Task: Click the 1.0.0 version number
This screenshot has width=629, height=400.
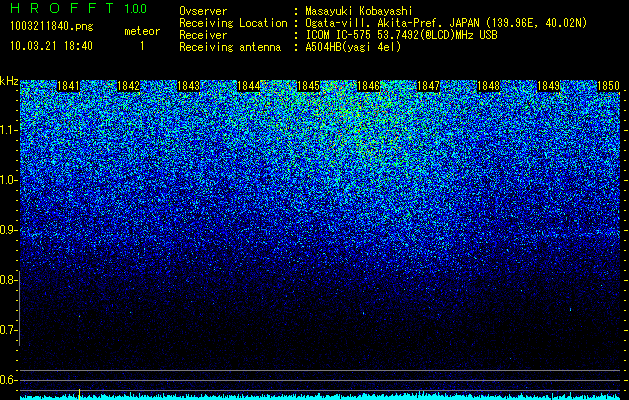Action: 136,8
